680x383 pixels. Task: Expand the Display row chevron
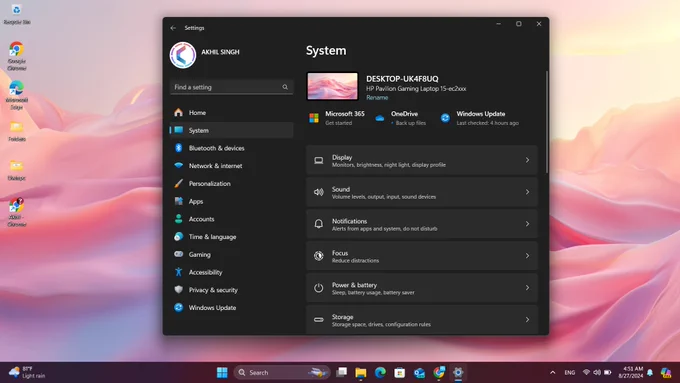(527, 160)
